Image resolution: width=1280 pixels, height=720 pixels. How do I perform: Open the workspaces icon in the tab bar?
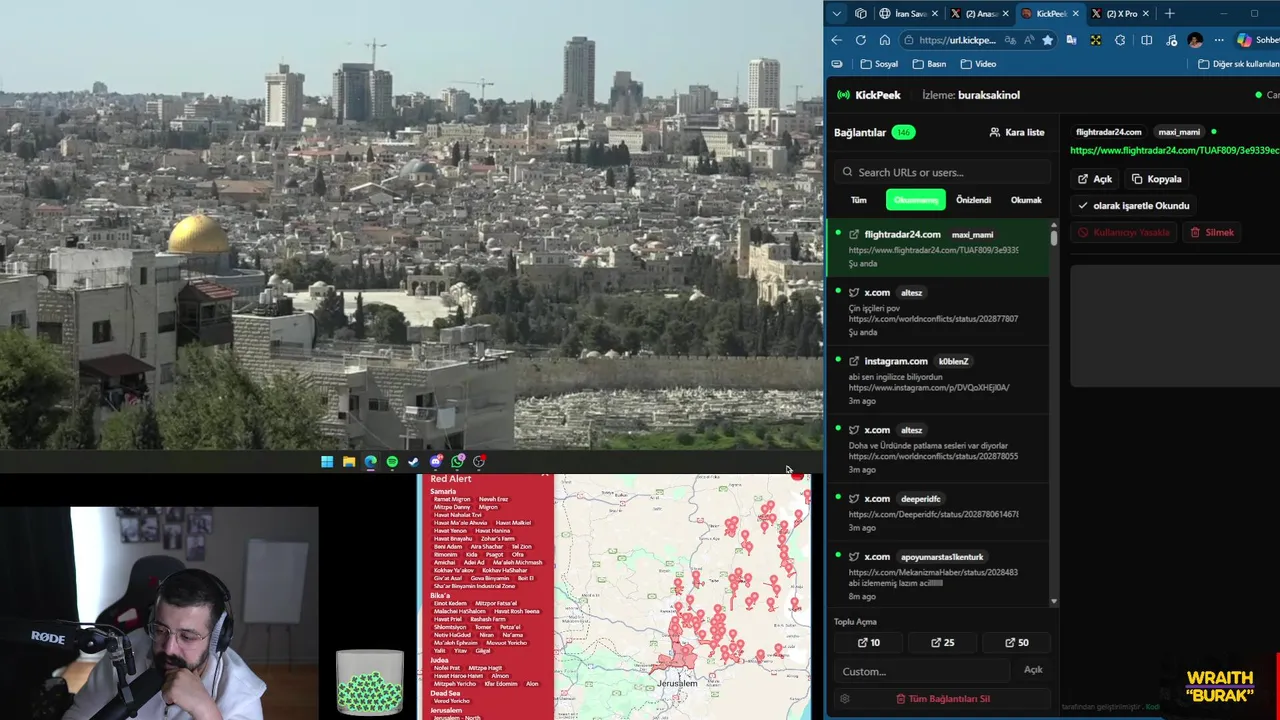click(861, 13)
